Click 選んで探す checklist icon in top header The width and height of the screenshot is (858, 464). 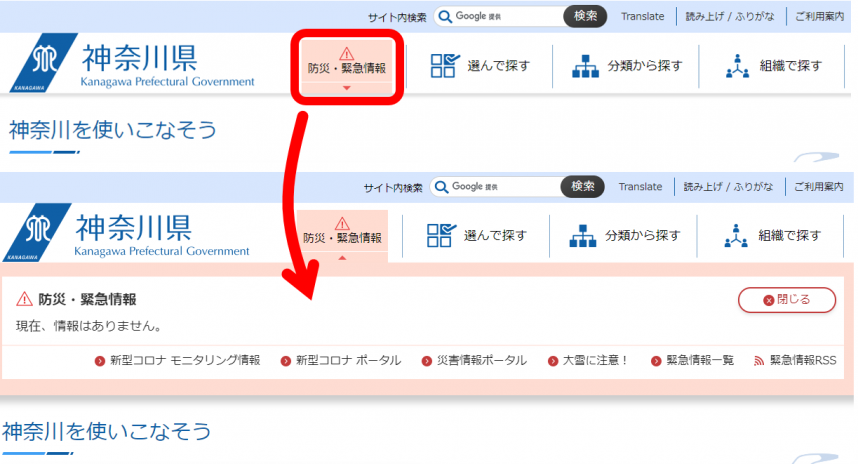445,66
